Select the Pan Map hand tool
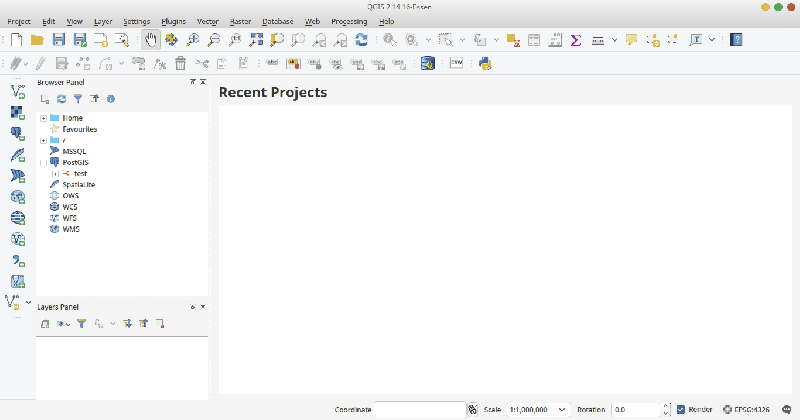This screenshot has height=420, width=800. pyautogui.click(x=151, y=40)
